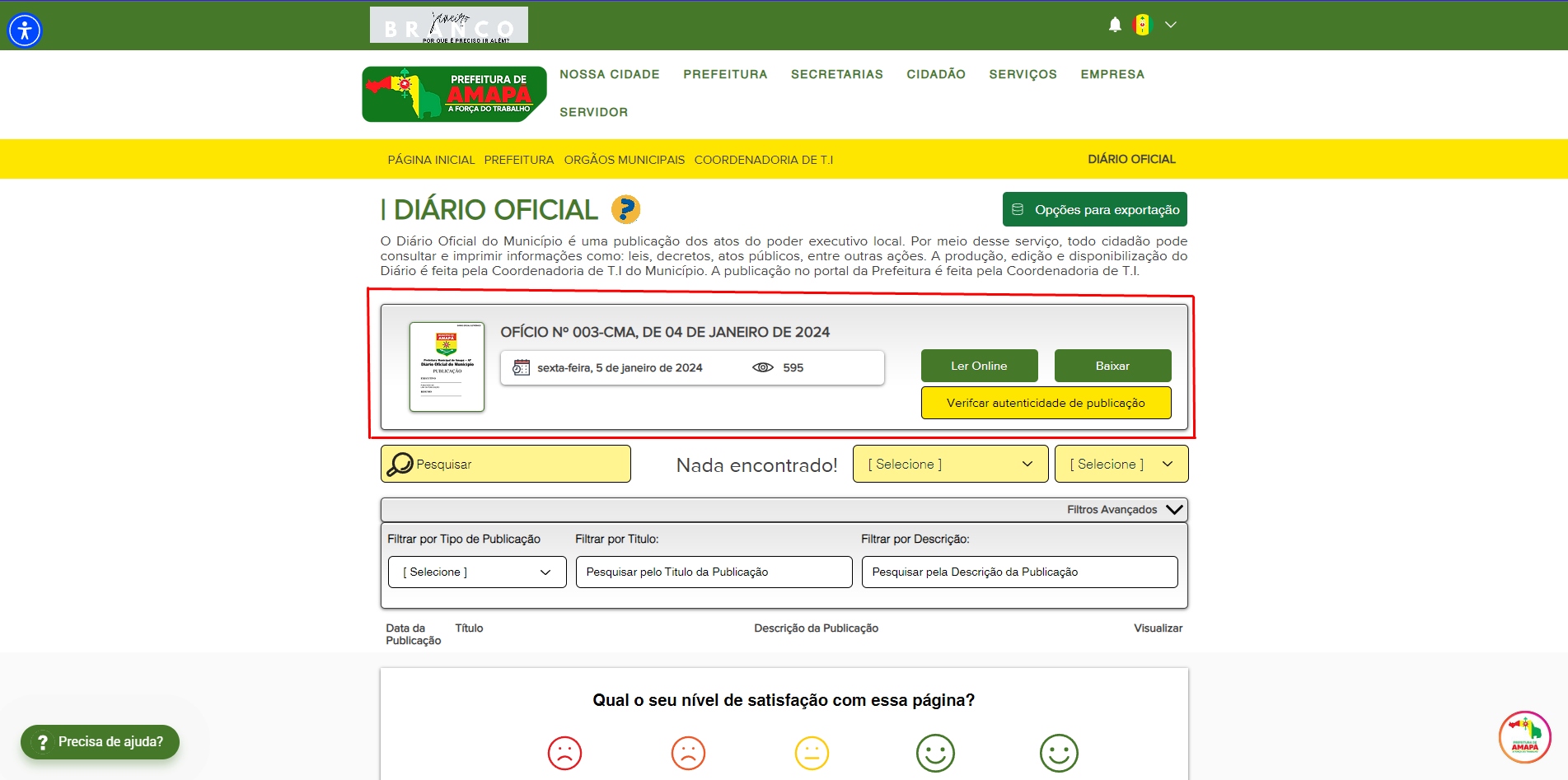This screenshot has height=780, width=1568.
Task: Go to Página Inicial breadcrumb
Action: point(431,160)
